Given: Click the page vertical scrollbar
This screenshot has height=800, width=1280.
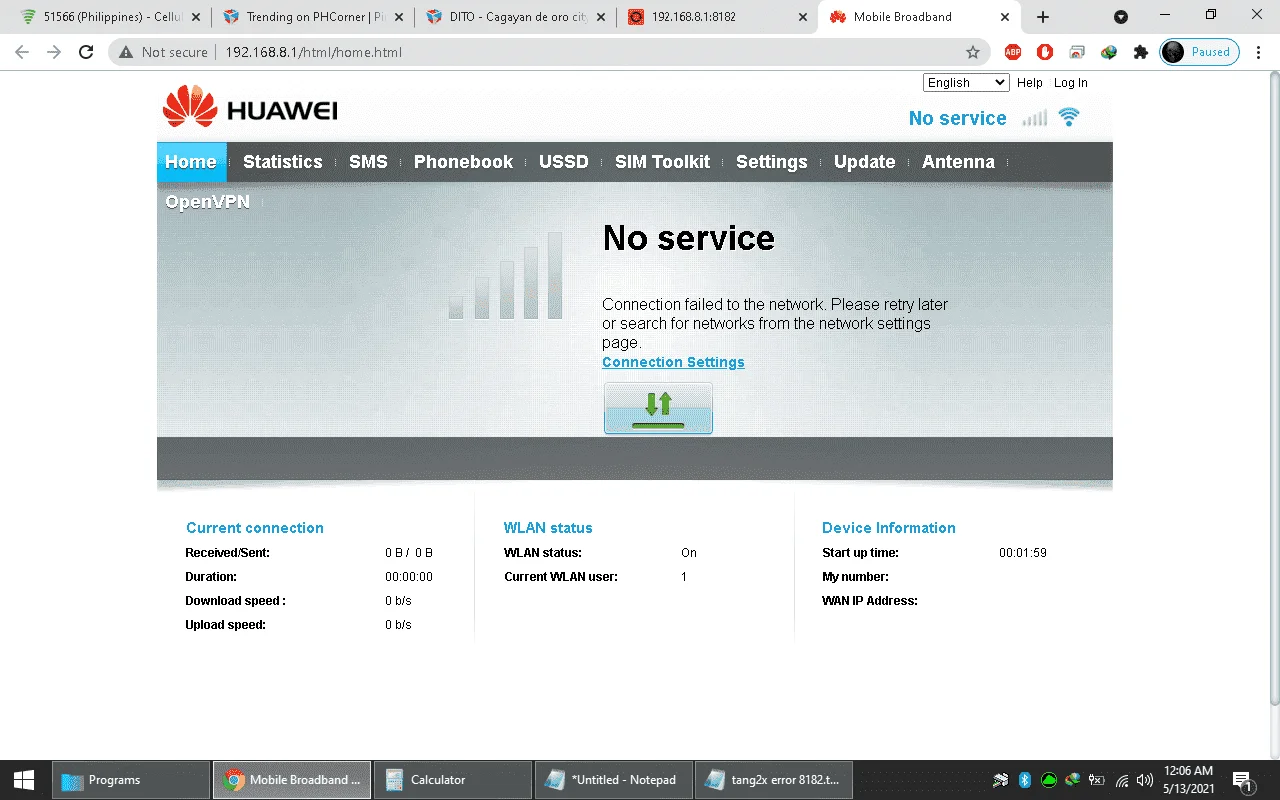Looking at the screenshot, I should click(x=1273, y=390).
